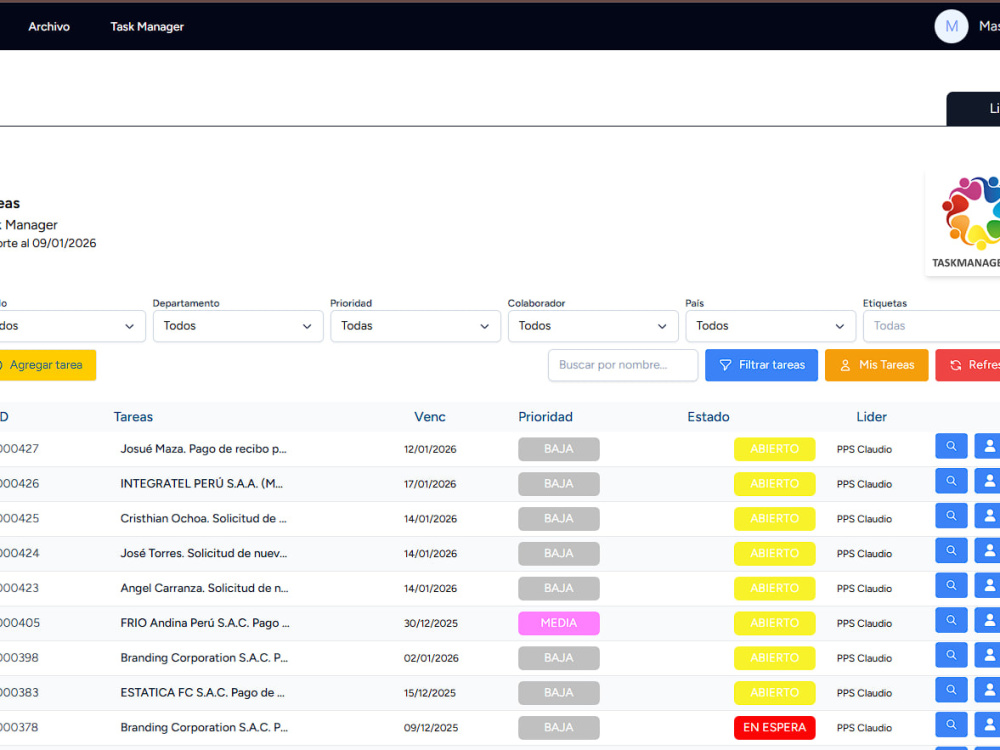Screen dimensions: 1000x750
Task: Click person icon in task 000378 row
Action: coord(988,724)
